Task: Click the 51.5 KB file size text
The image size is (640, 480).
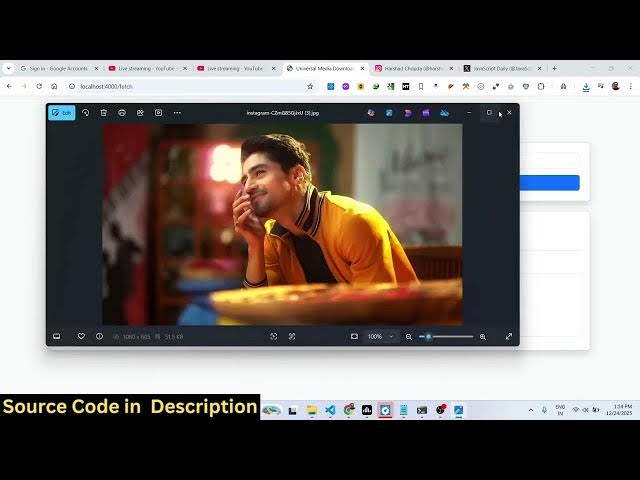Action: [x=174, y=337]
